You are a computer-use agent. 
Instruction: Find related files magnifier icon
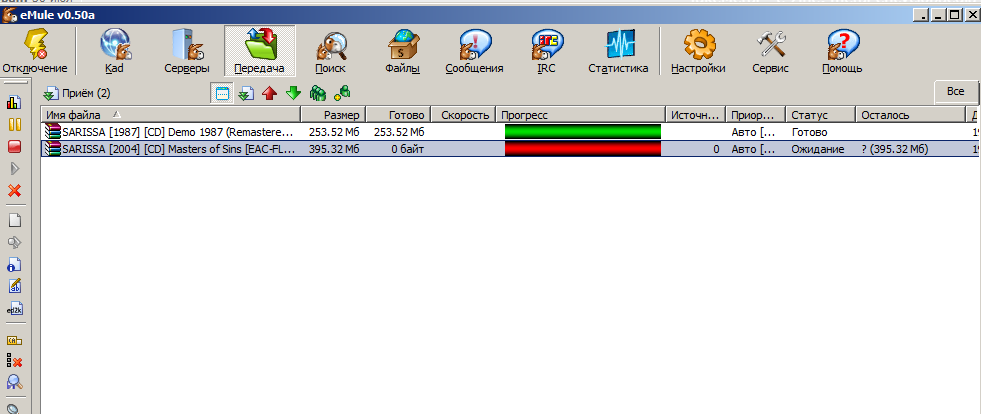tap(14, 383)
